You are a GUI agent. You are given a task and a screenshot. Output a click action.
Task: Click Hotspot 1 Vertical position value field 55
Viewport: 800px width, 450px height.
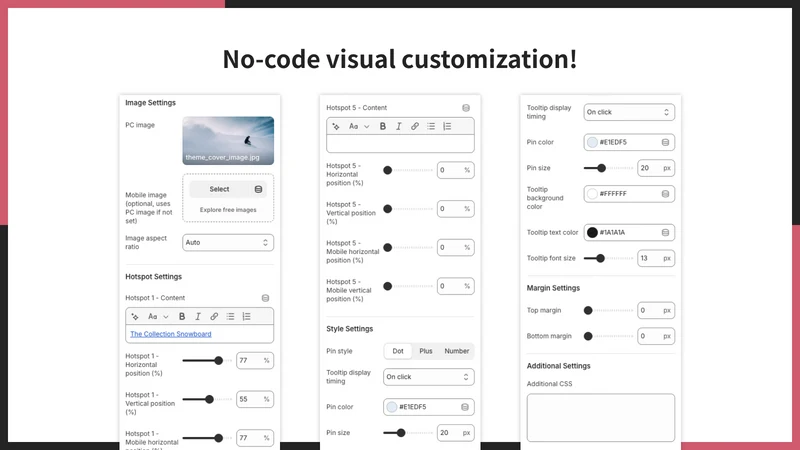coord(255,399)
